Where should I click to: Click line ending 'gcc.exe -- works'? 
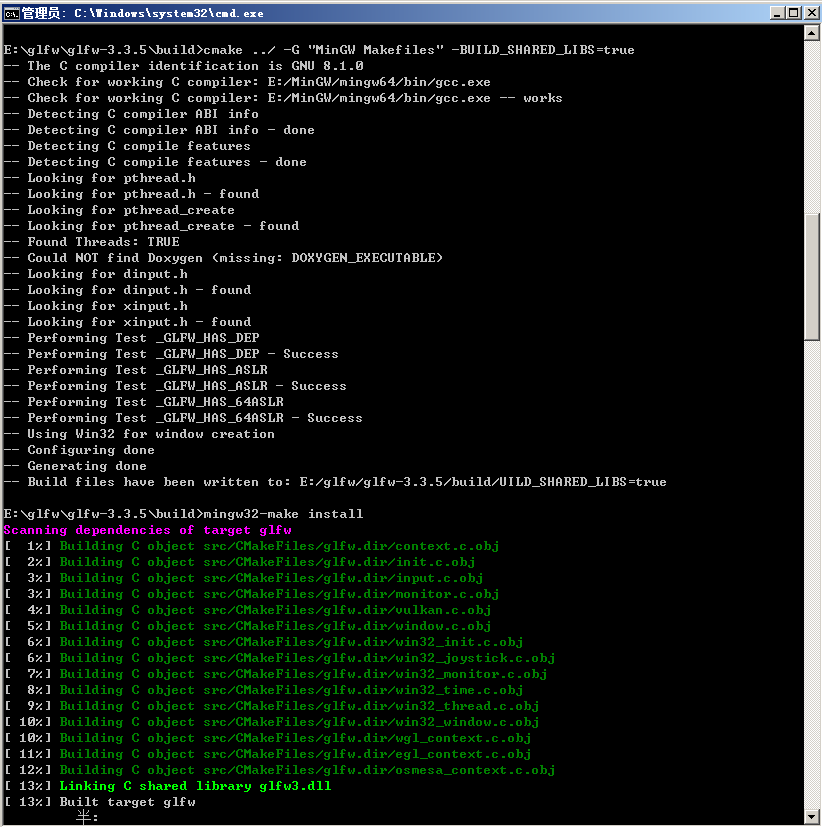point(283,98)
